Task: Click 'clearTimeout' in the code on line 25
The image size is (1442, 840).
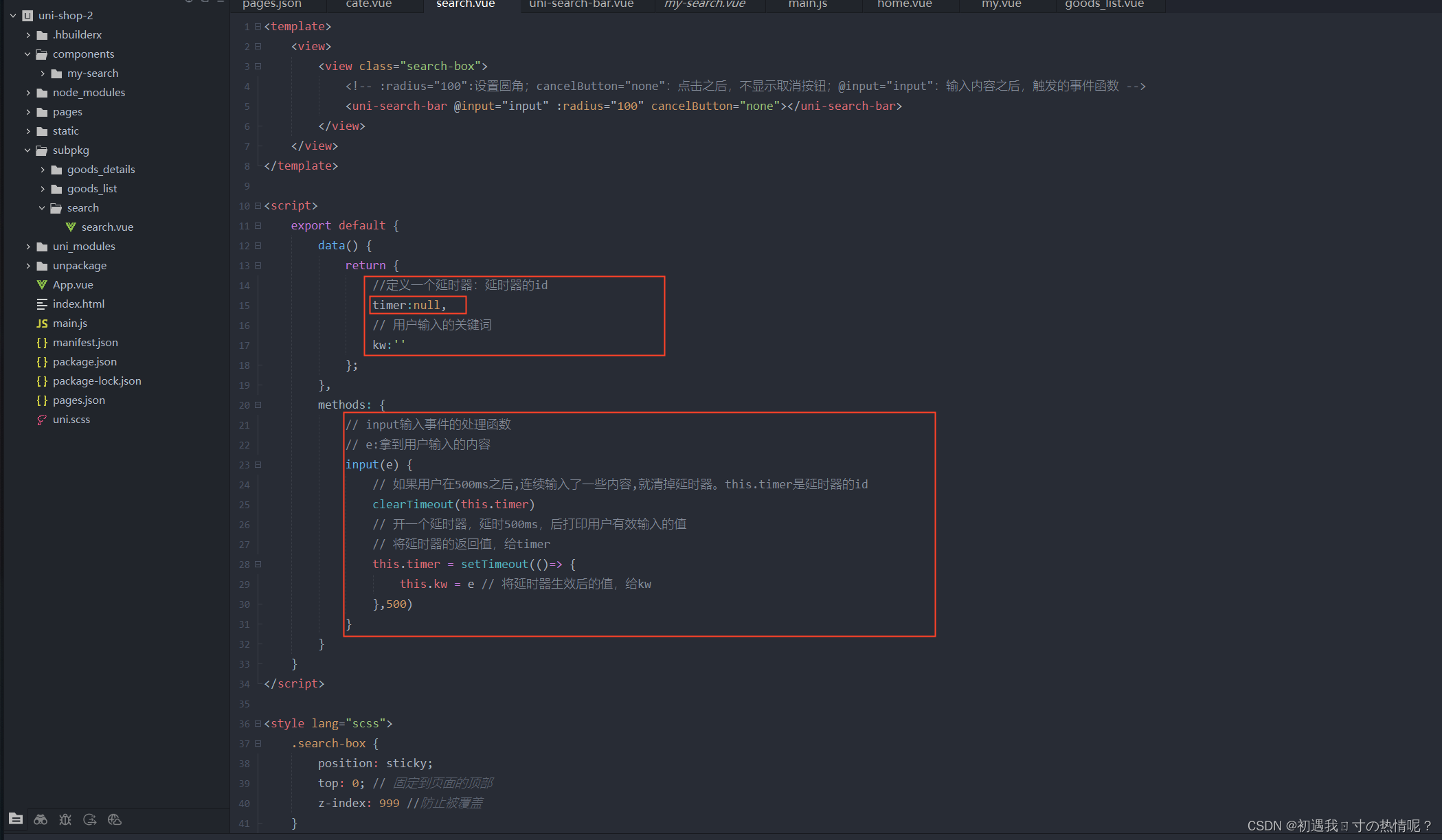Action: tap(413, 504)
